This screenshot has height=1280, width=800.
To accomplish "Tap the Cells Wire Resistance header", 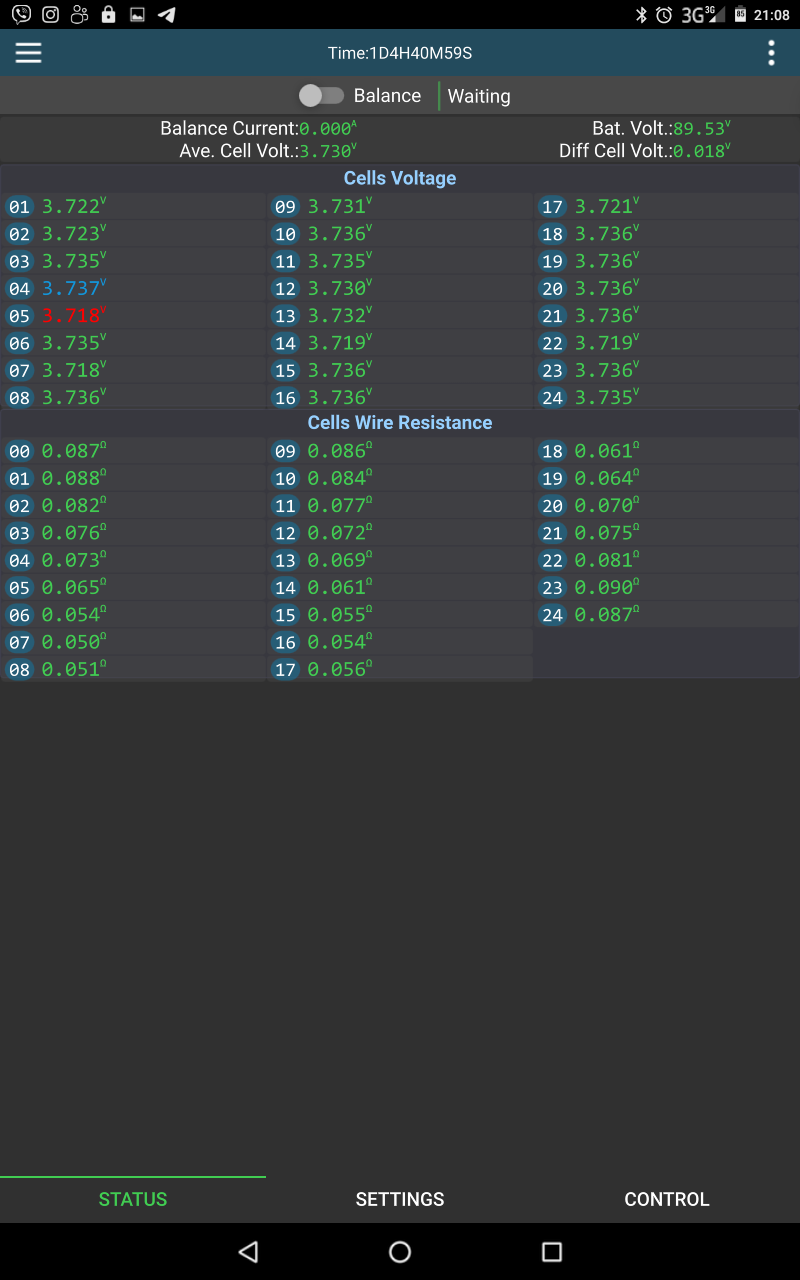I will pos(400,423).
